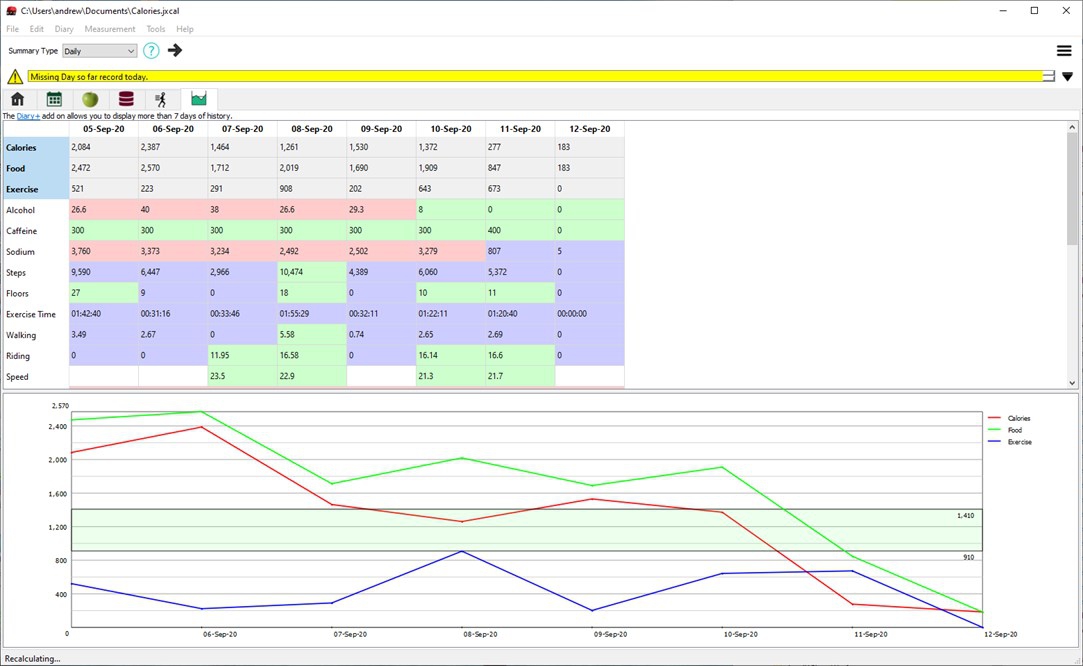This screenshot has height=666, width=1083.
Task: Select the chart summary tab icon
Action: 199,99
